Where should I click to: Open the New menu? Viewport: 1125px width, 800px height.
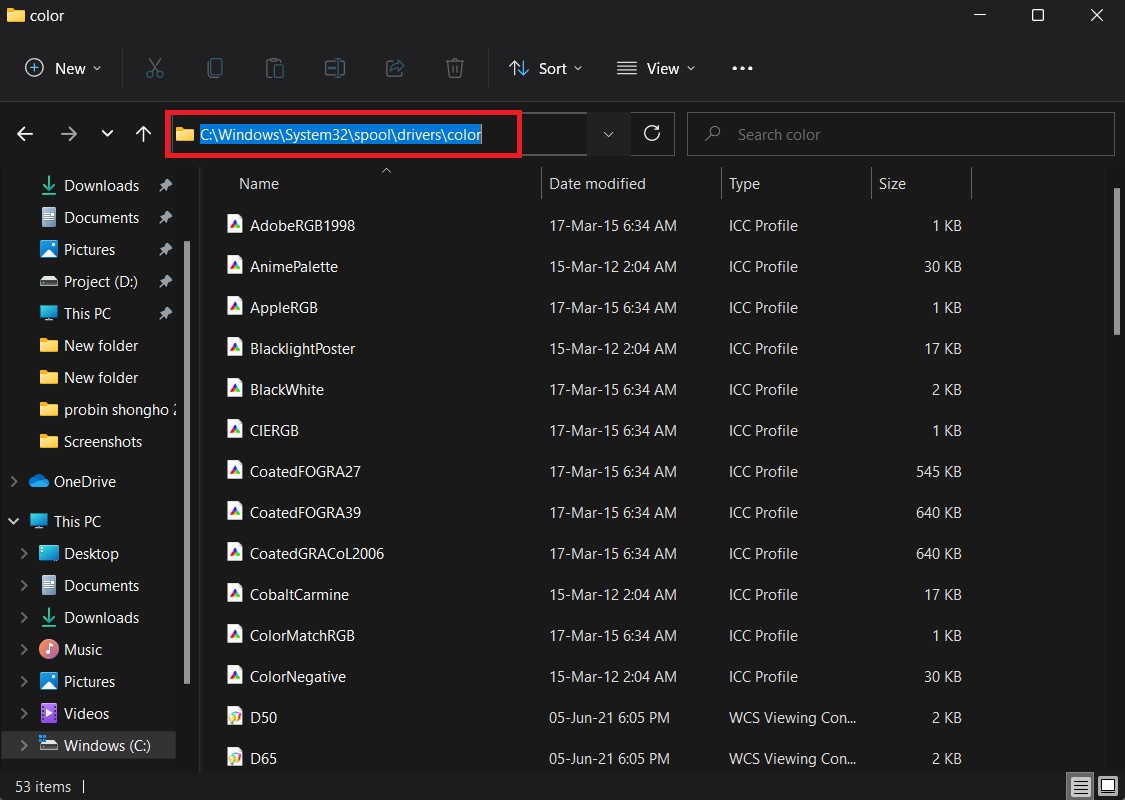tap(62, 68)
